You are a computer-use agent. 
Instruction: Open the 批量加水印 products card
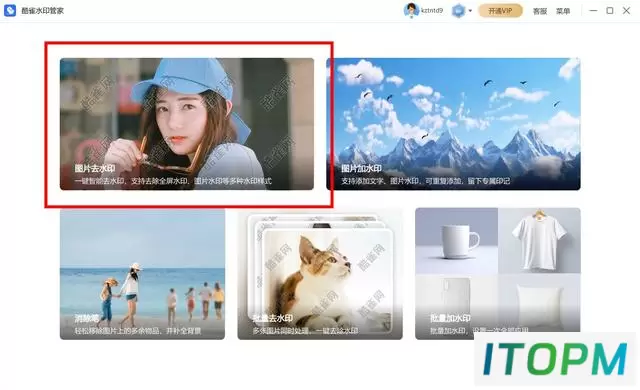[498, 274]
